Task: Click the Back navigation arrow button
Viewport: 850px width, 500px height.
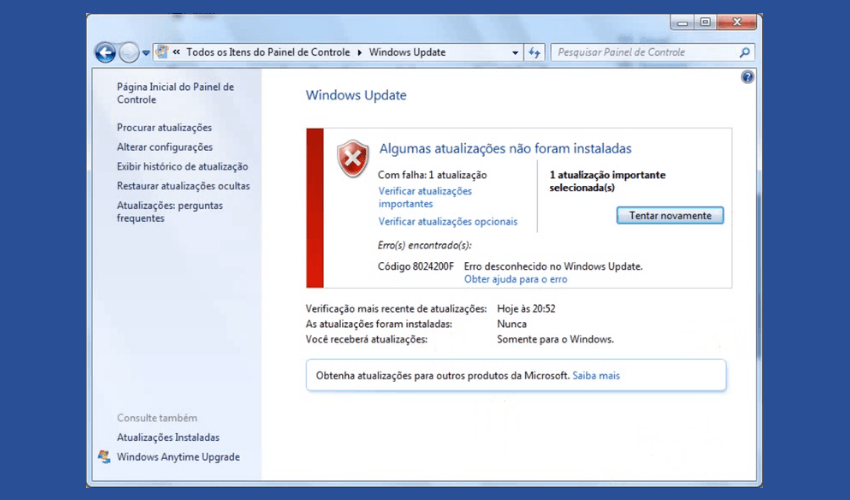Action: 105,53
